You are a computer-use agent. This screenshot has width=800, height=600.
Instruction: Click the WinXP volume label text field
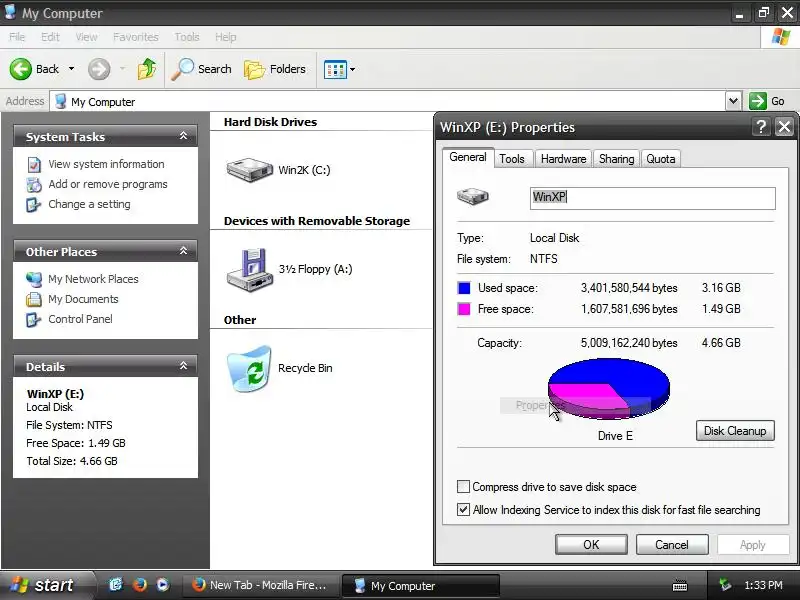tap(653, 198)
